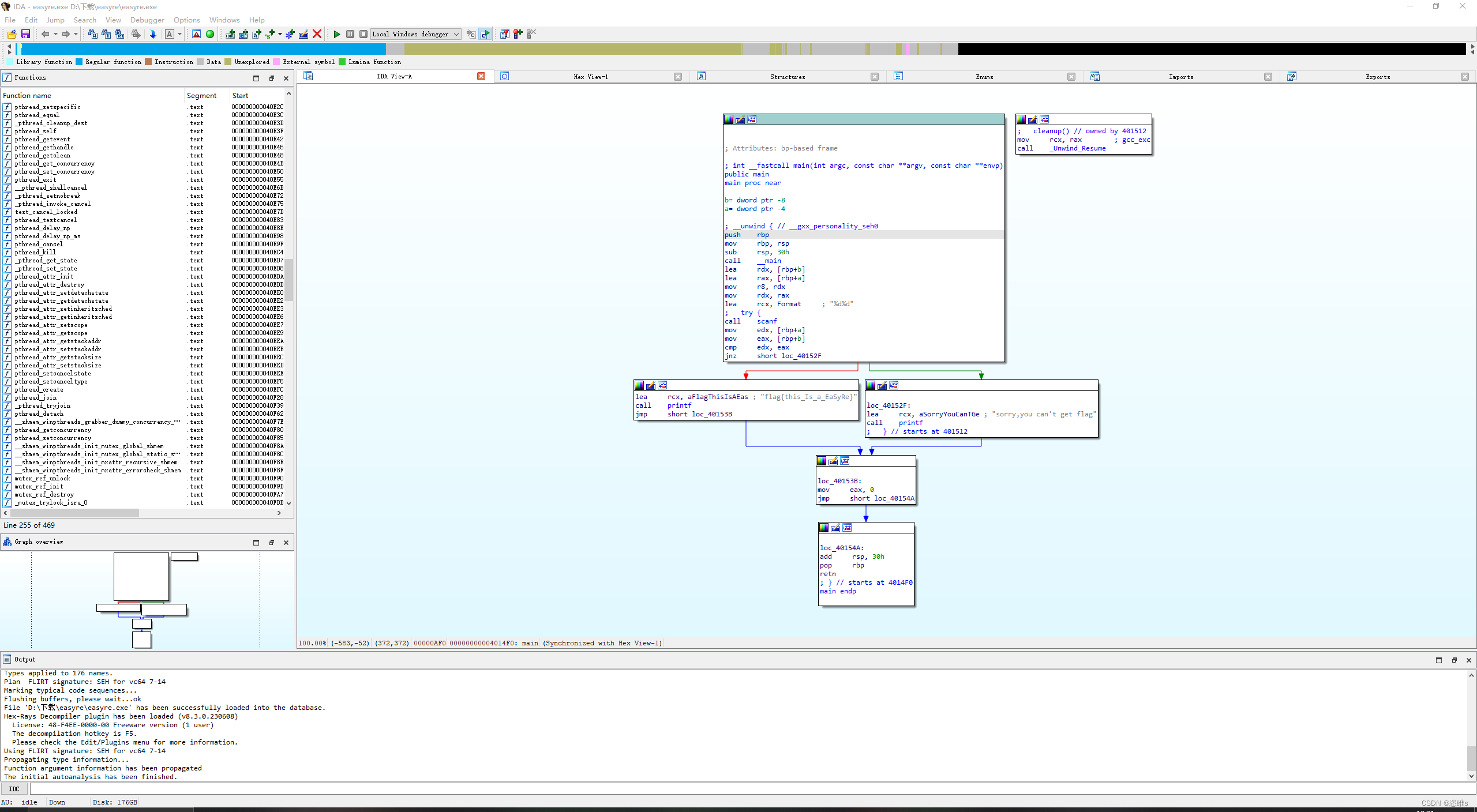Open the forward-history dropdown arrow

tap(76, 34)
